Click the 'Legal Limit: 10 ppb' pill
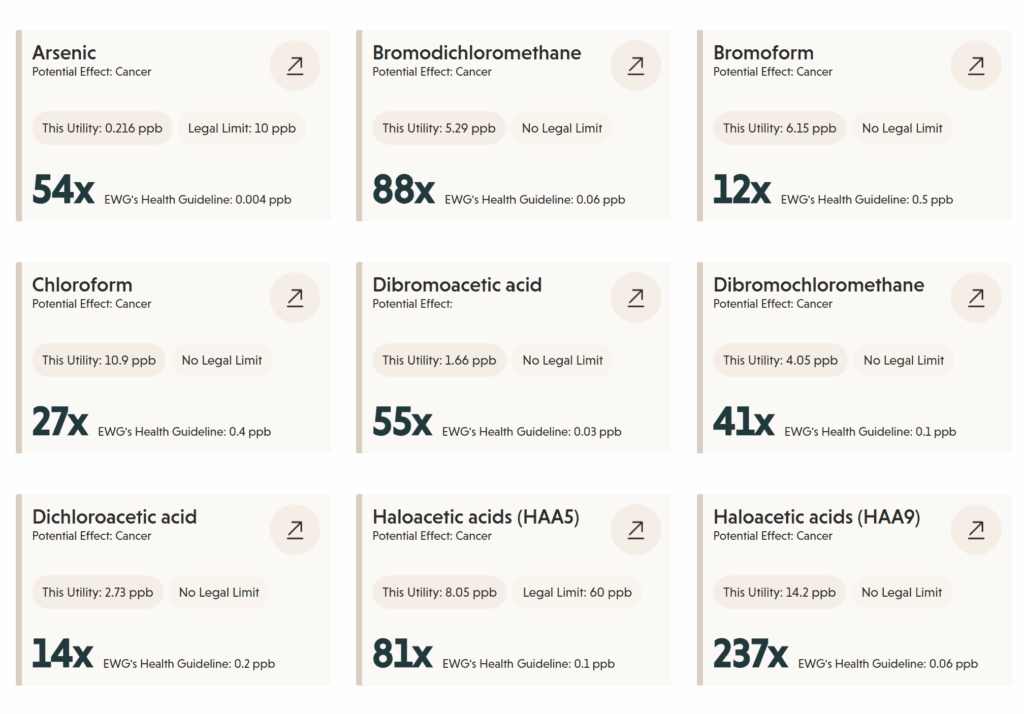This screenshot has width=1024, height=714. click(x=242, y=128)
